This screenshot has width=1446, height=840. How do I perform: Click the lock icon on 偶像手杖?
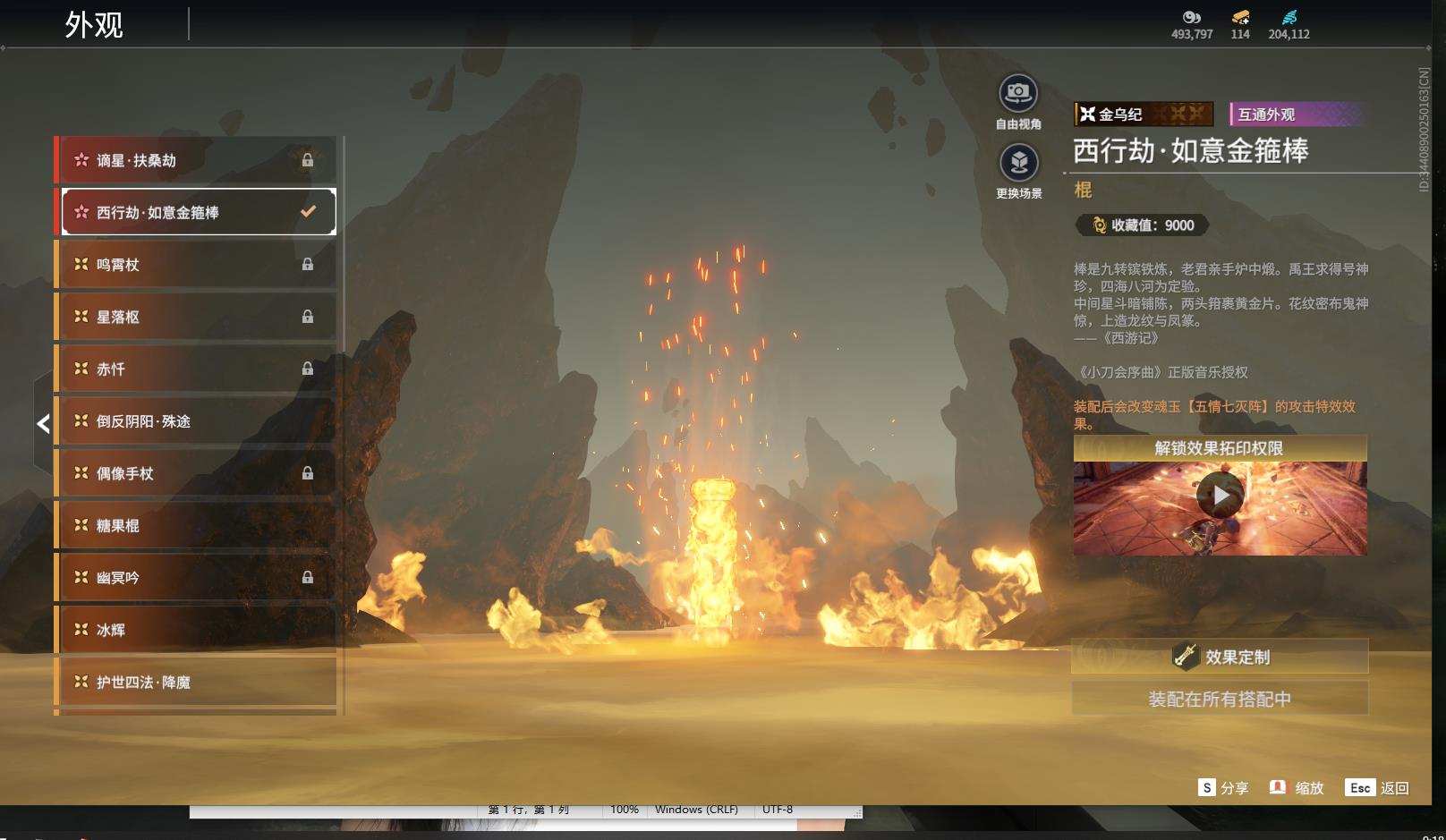coord(308,473)
